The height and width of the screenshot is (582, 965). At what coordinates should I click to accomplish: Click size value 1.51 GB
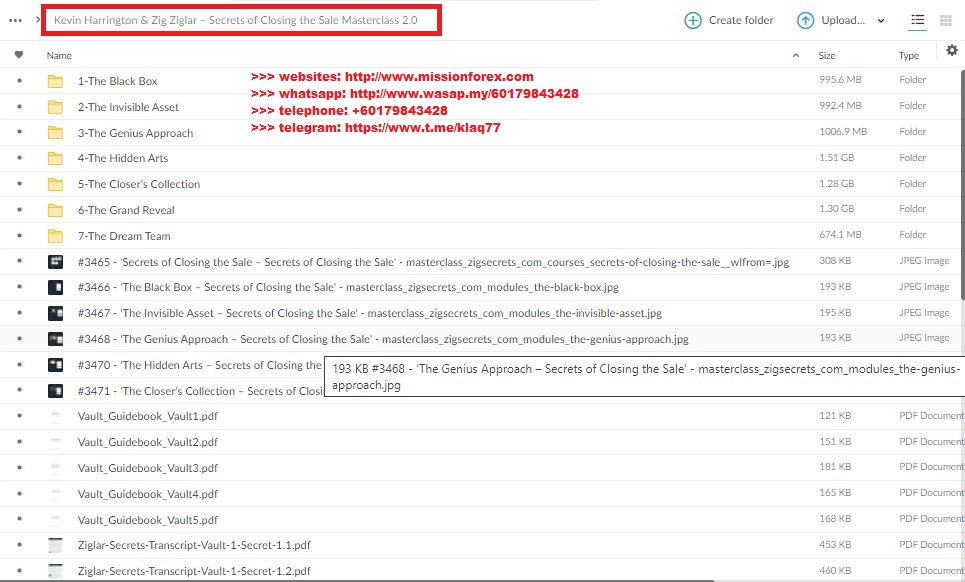pyautogui.click(x=836, y=157)
